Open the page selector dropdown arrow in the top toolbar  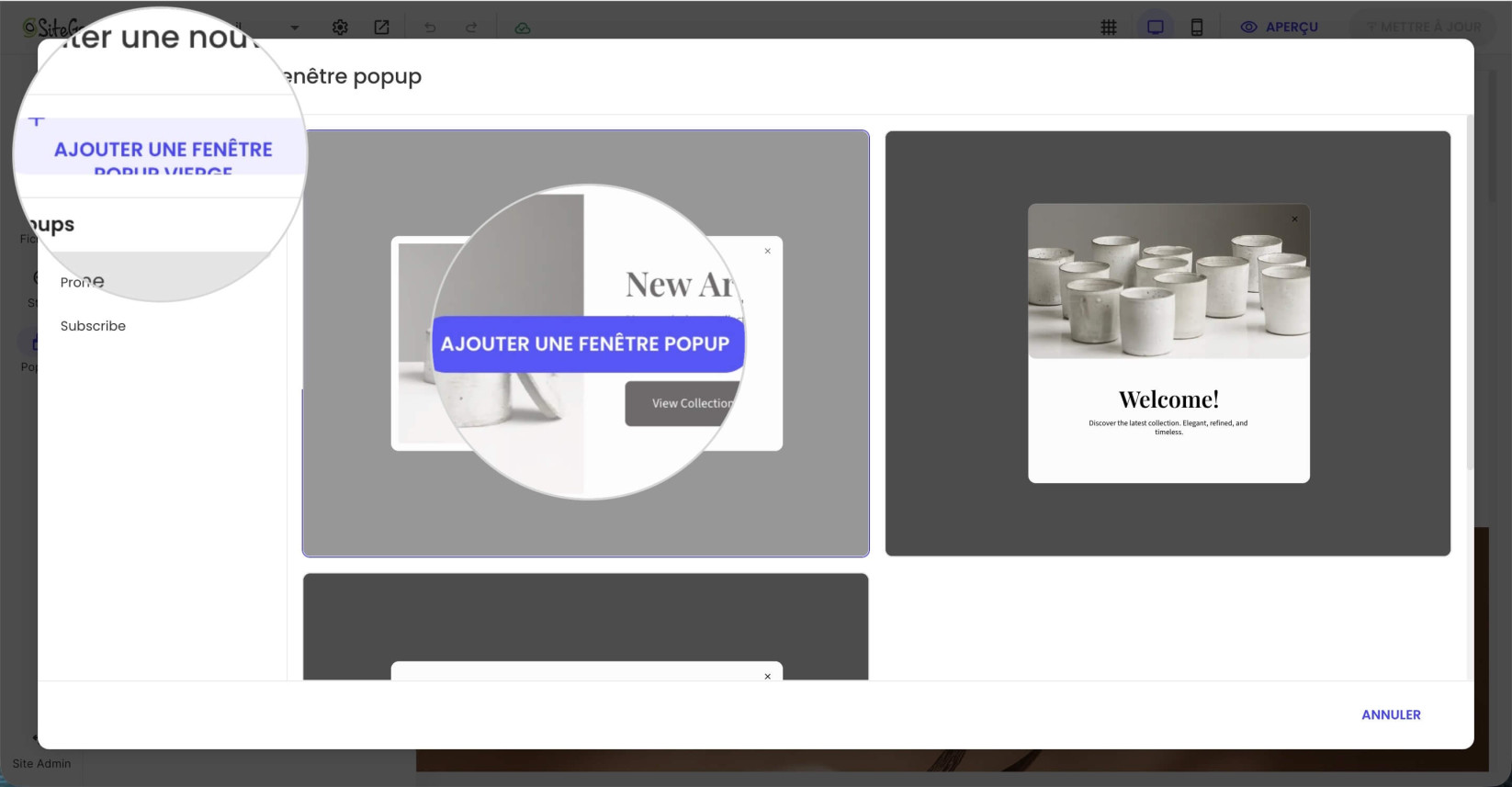tap(295, 28)
